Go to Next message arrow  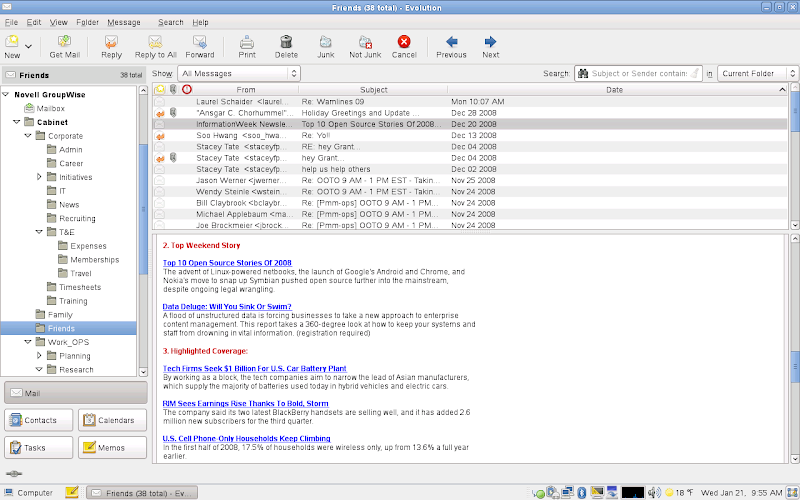pyautogui.click(x=490, y=41)
